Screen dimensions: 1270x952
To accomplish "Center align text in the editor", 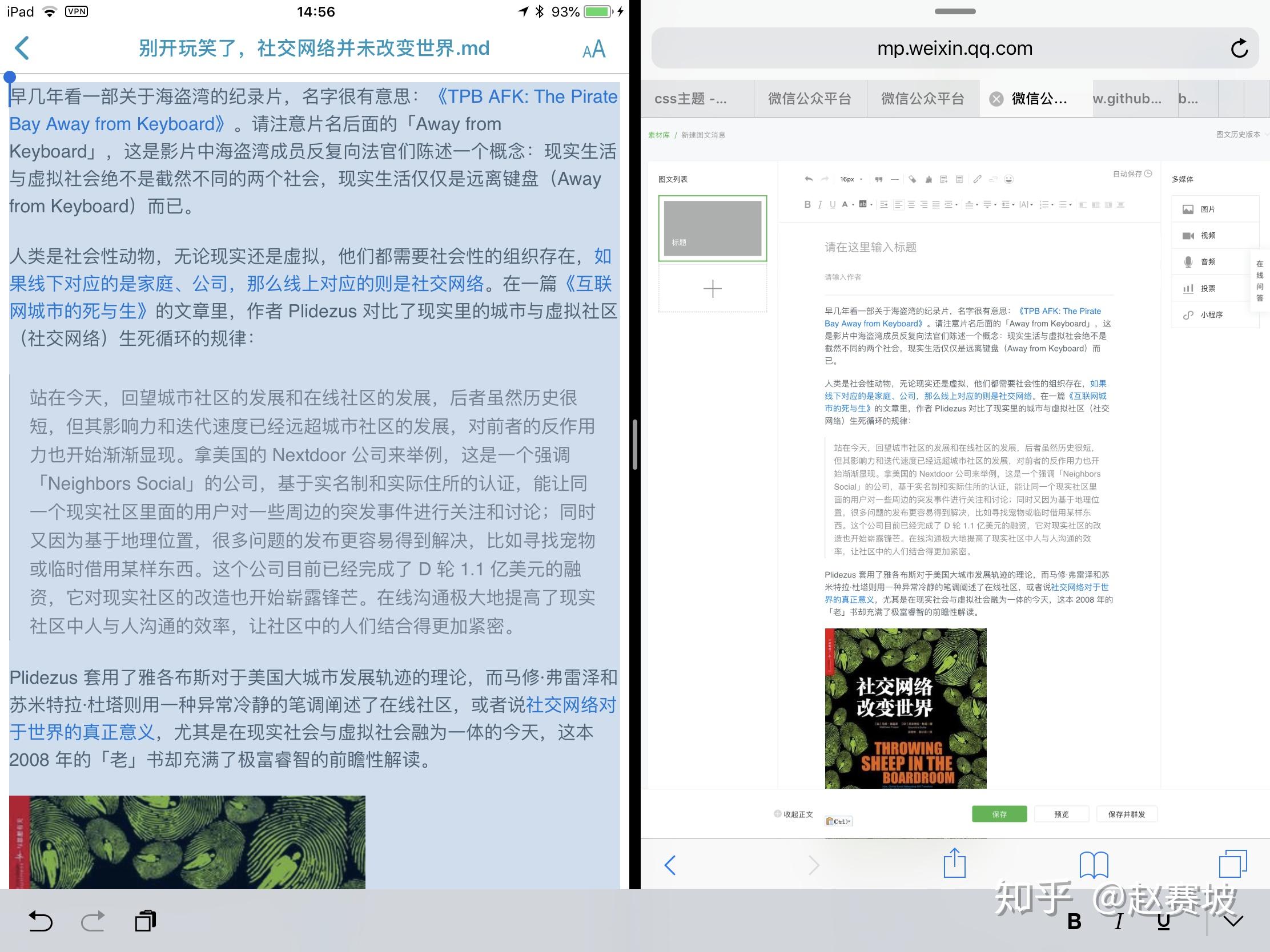I will pos(912,205).
